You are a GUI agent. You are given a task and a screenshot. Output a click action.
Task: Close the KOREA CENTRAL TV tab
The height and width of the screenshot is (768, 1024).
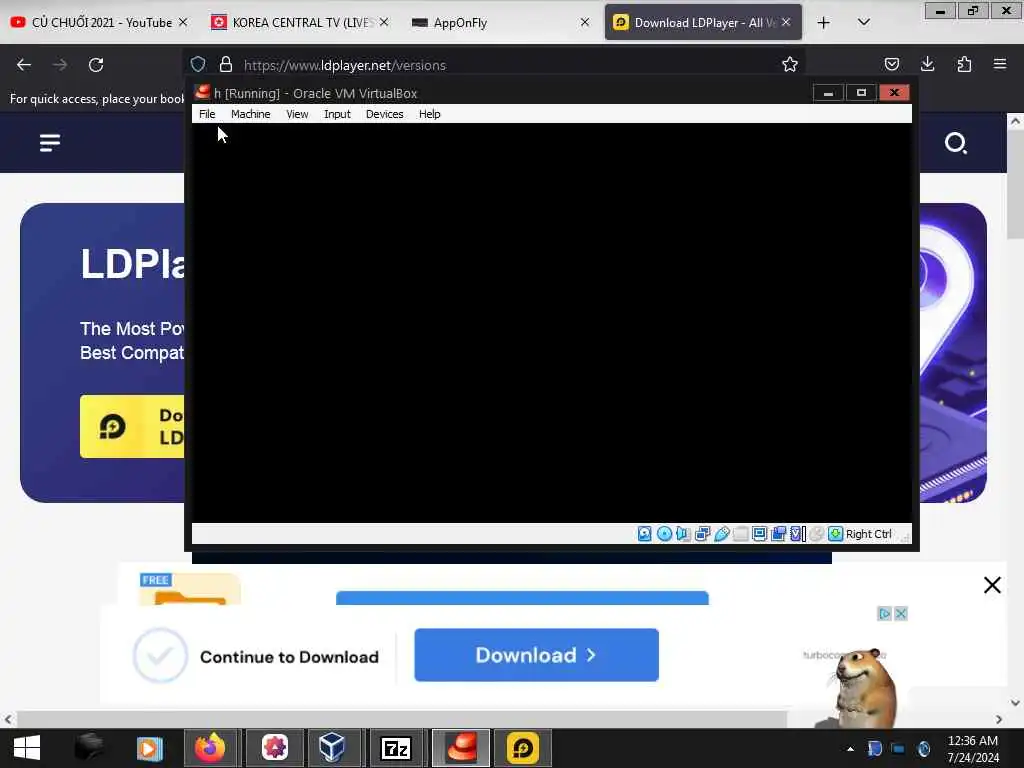(384, 22)
